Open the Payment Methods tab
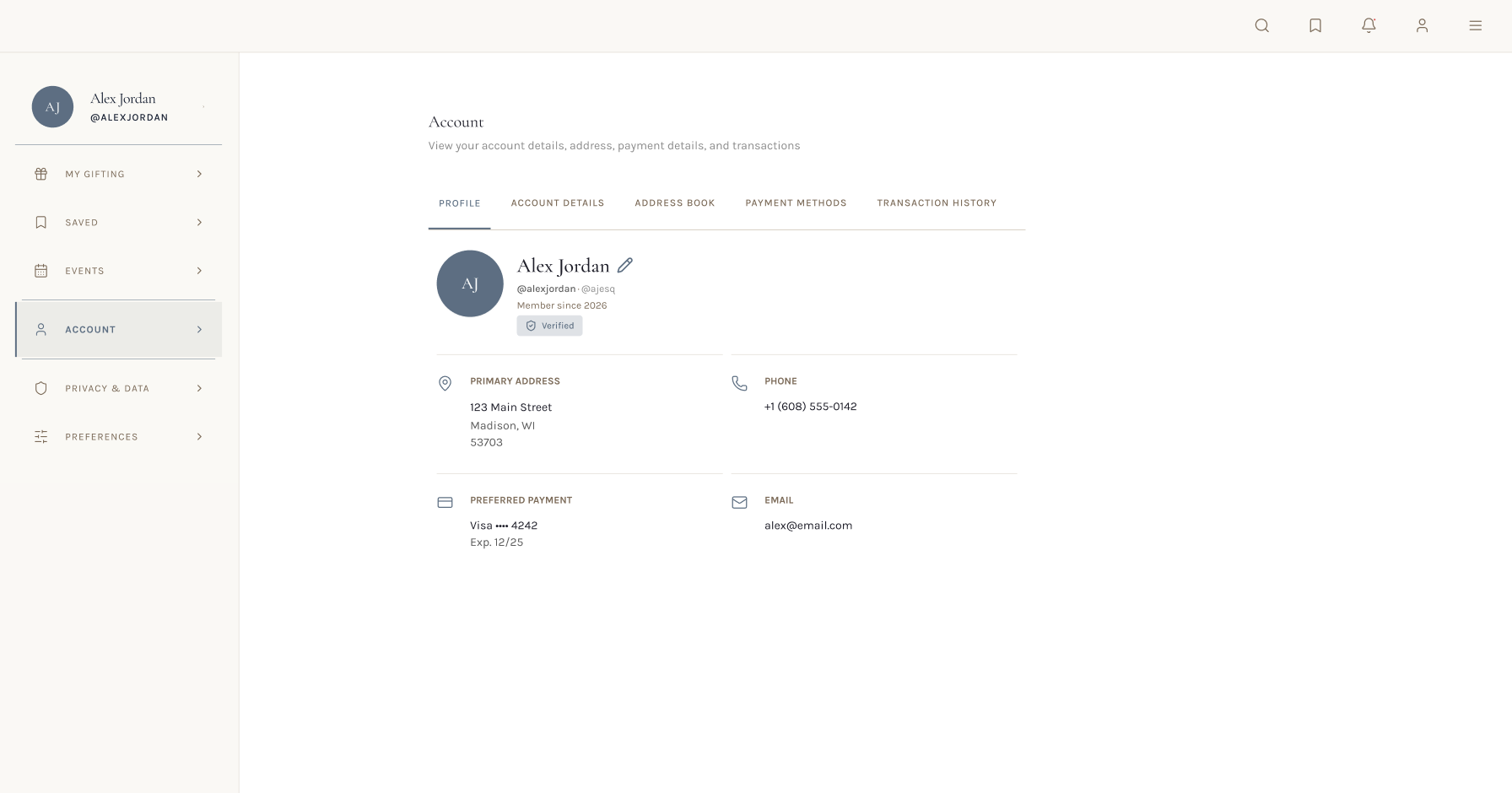Viewport: 1512px width, 793px height. tap(796, 203)
